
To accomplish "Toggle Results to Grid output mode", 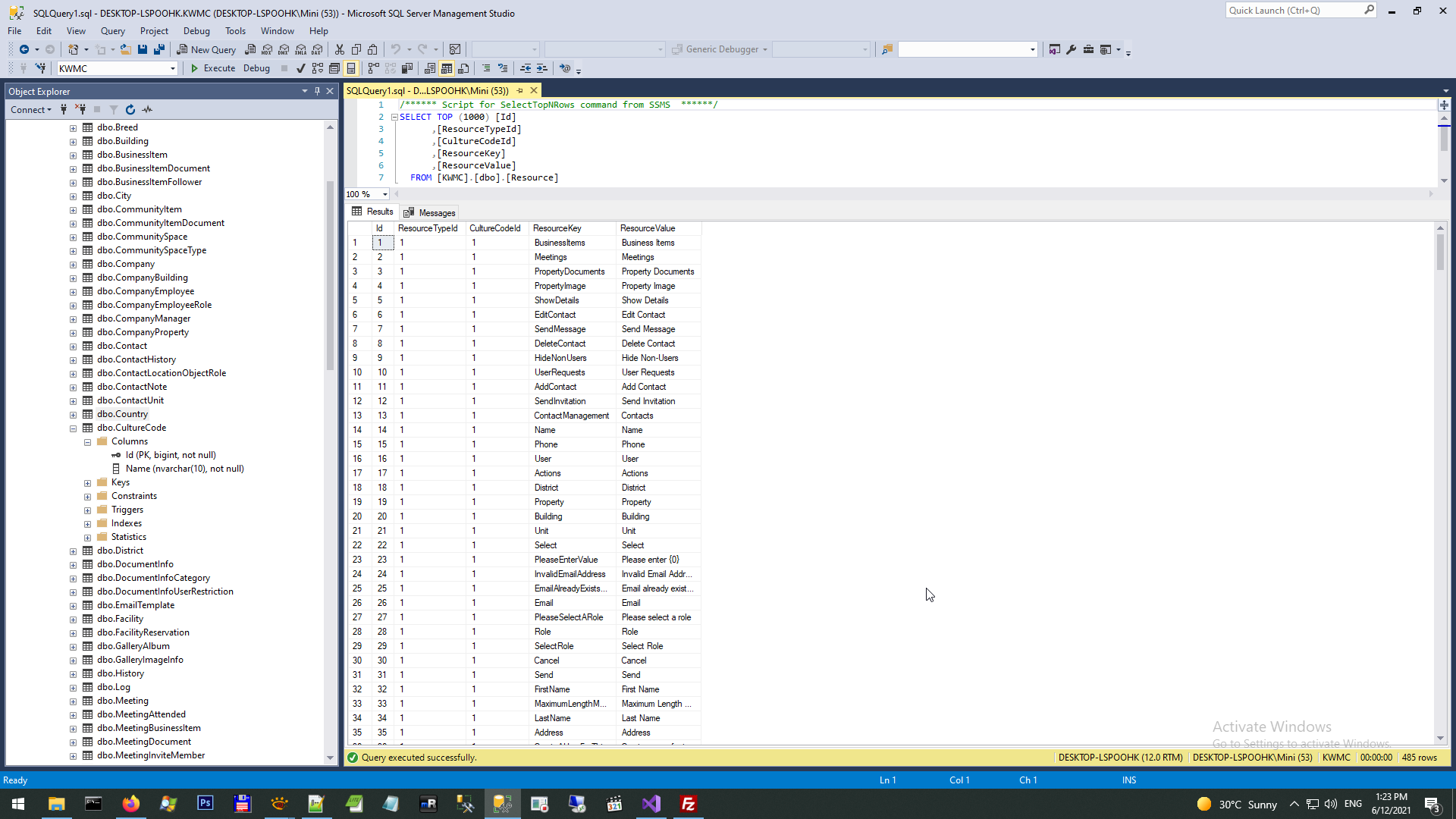I will click(447, 68).
